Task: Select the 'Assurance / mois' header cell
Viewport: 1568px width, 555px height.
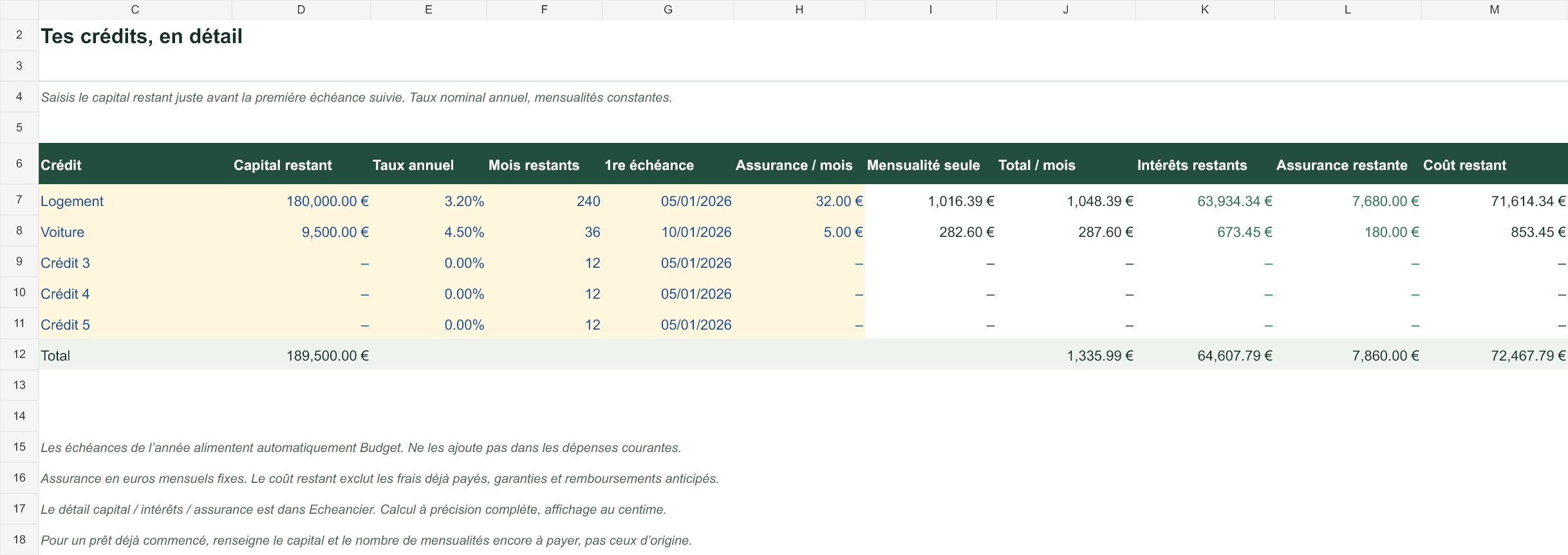Action: (799, 165)
